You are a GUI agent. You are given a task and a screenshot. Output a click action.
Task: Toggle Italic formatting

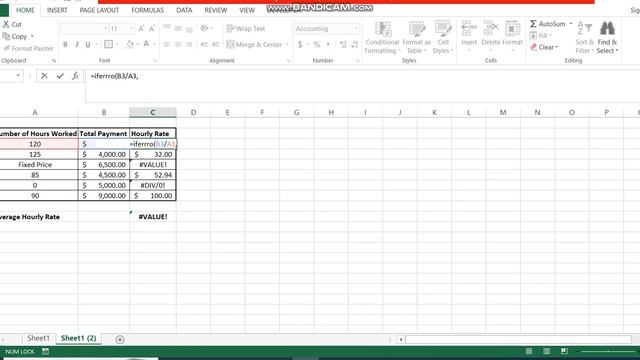[76, 44]
